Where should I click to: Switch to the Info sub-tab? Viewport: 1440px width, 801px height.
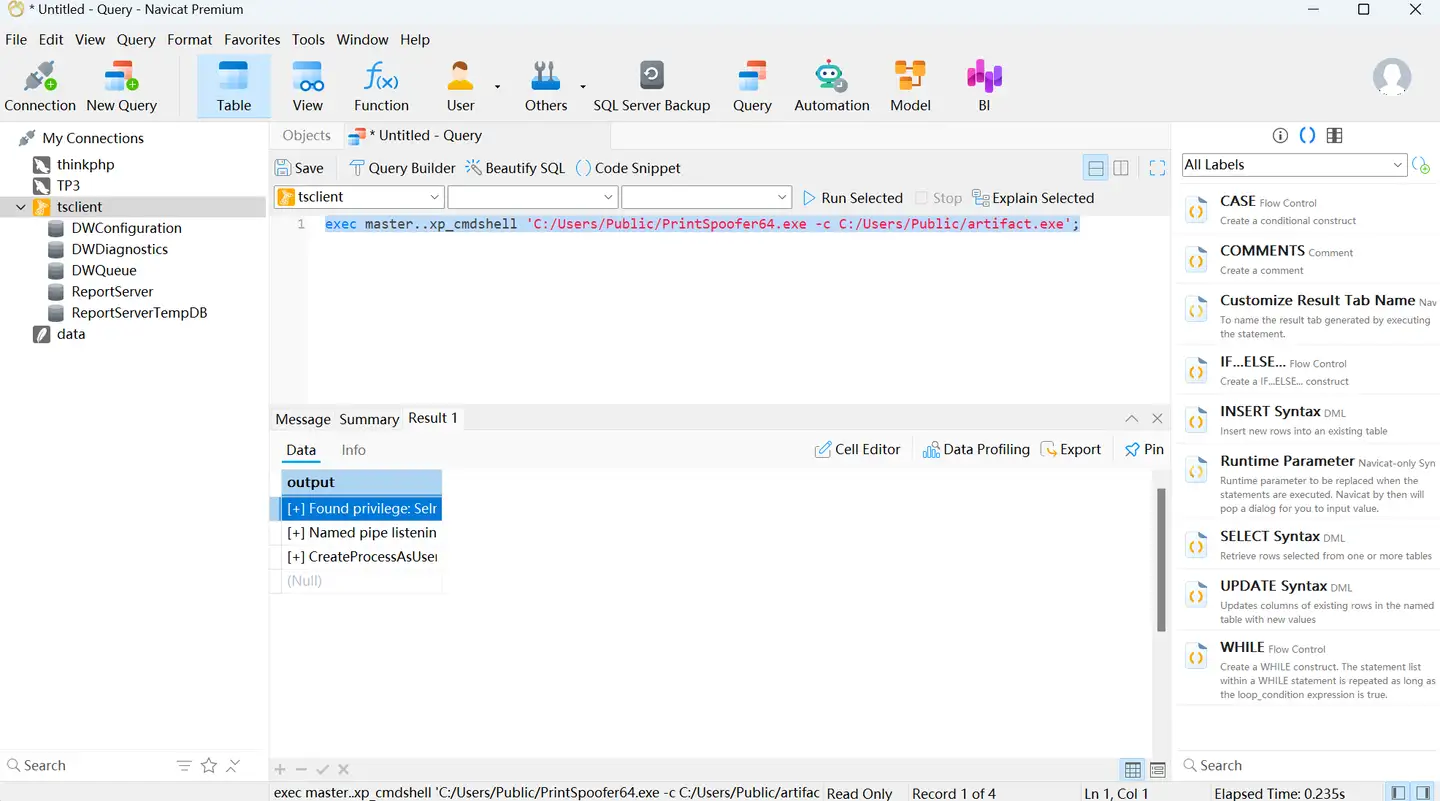click(x=354, y=450)
